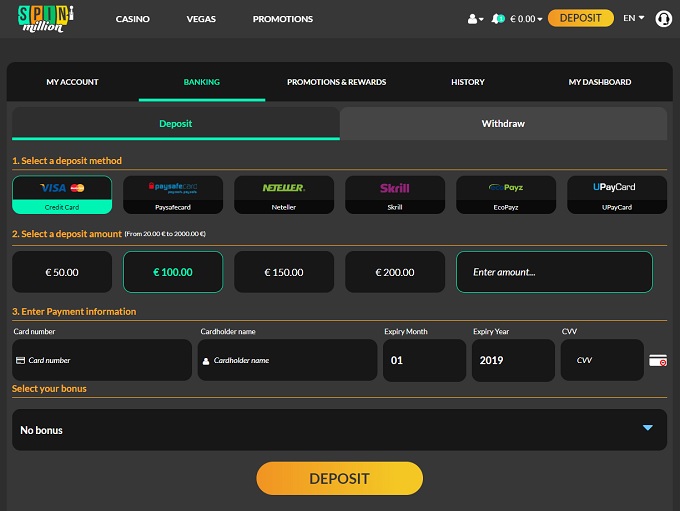Select Skrill deposit method
Image resolution: width=680 pixels, height=511 pixels.
pos(395,194)
